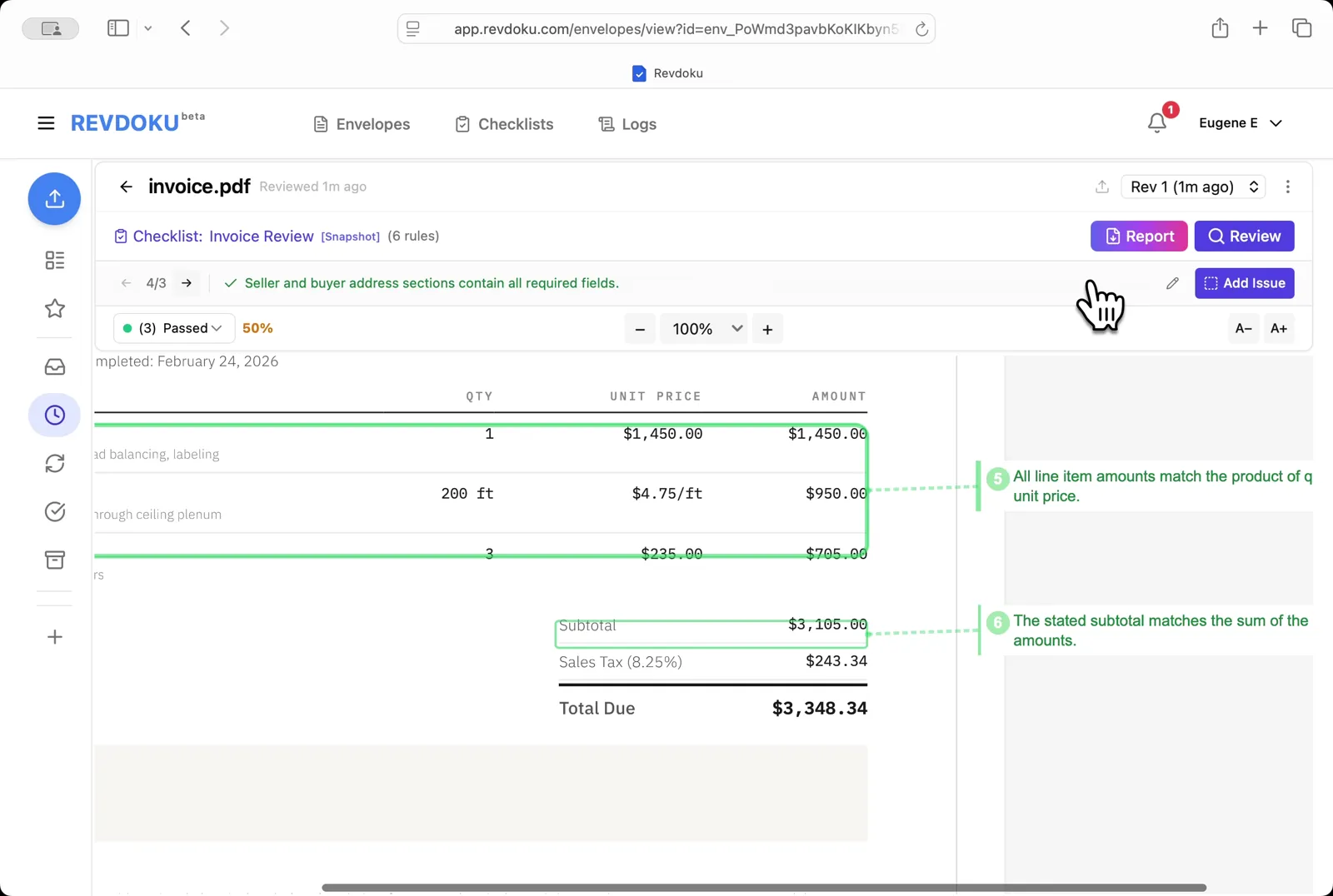Viewport: 1333px width, 896px height.
Task: Expand the Passed status filter dropdown
Action: [174, 328]
